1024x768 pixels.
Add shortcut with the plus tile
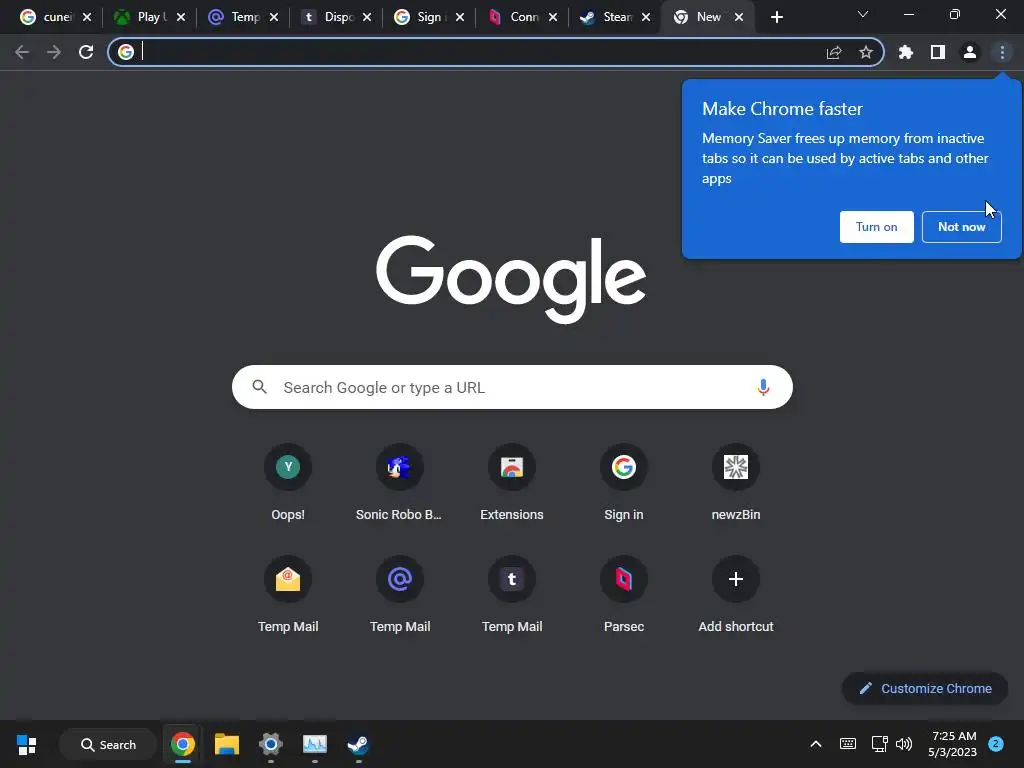point(736,595)
